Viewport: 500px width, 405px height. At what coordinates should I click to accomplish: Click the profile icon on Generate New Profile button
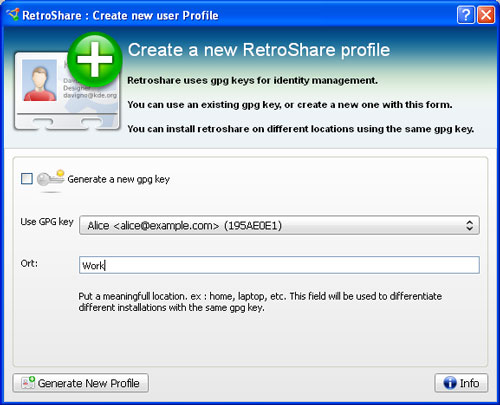coord(28,383)
